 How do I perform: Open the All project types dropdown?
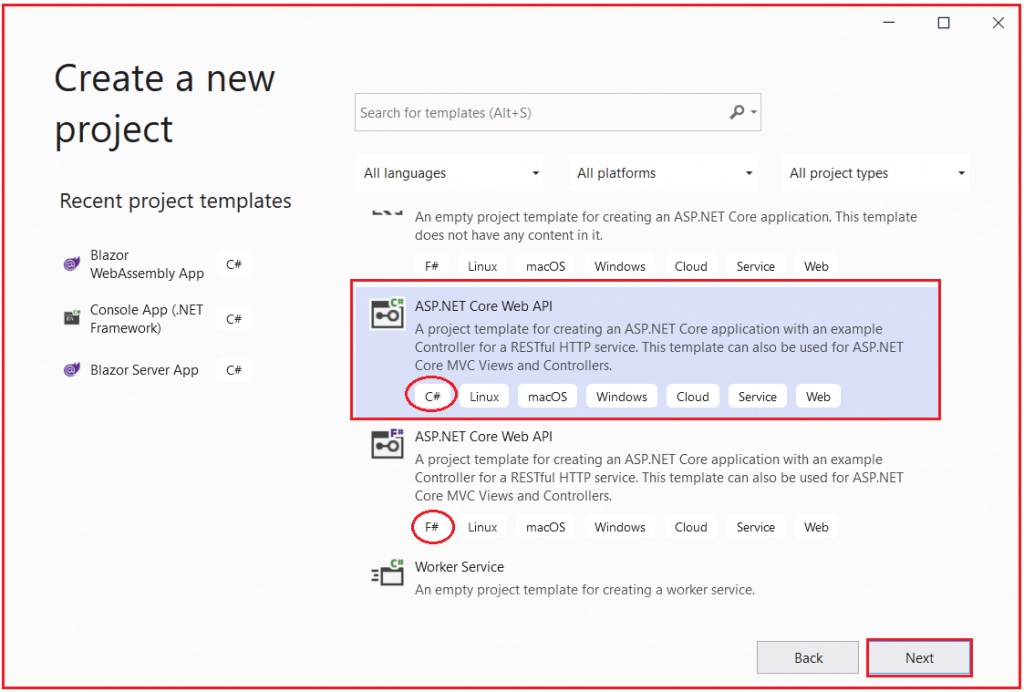(x=875, y=172)
